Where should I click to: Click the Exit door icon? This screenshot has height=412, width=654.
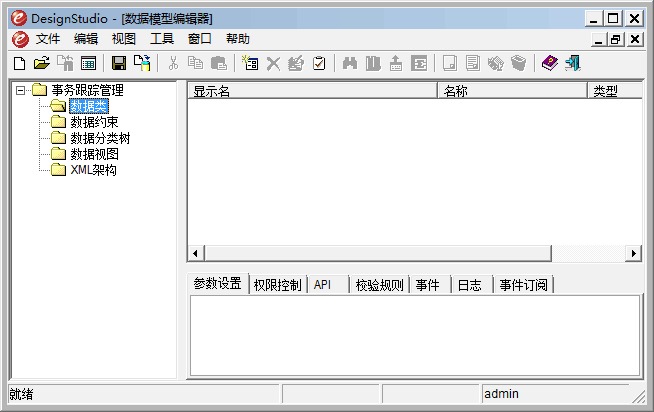click(573, 63)
